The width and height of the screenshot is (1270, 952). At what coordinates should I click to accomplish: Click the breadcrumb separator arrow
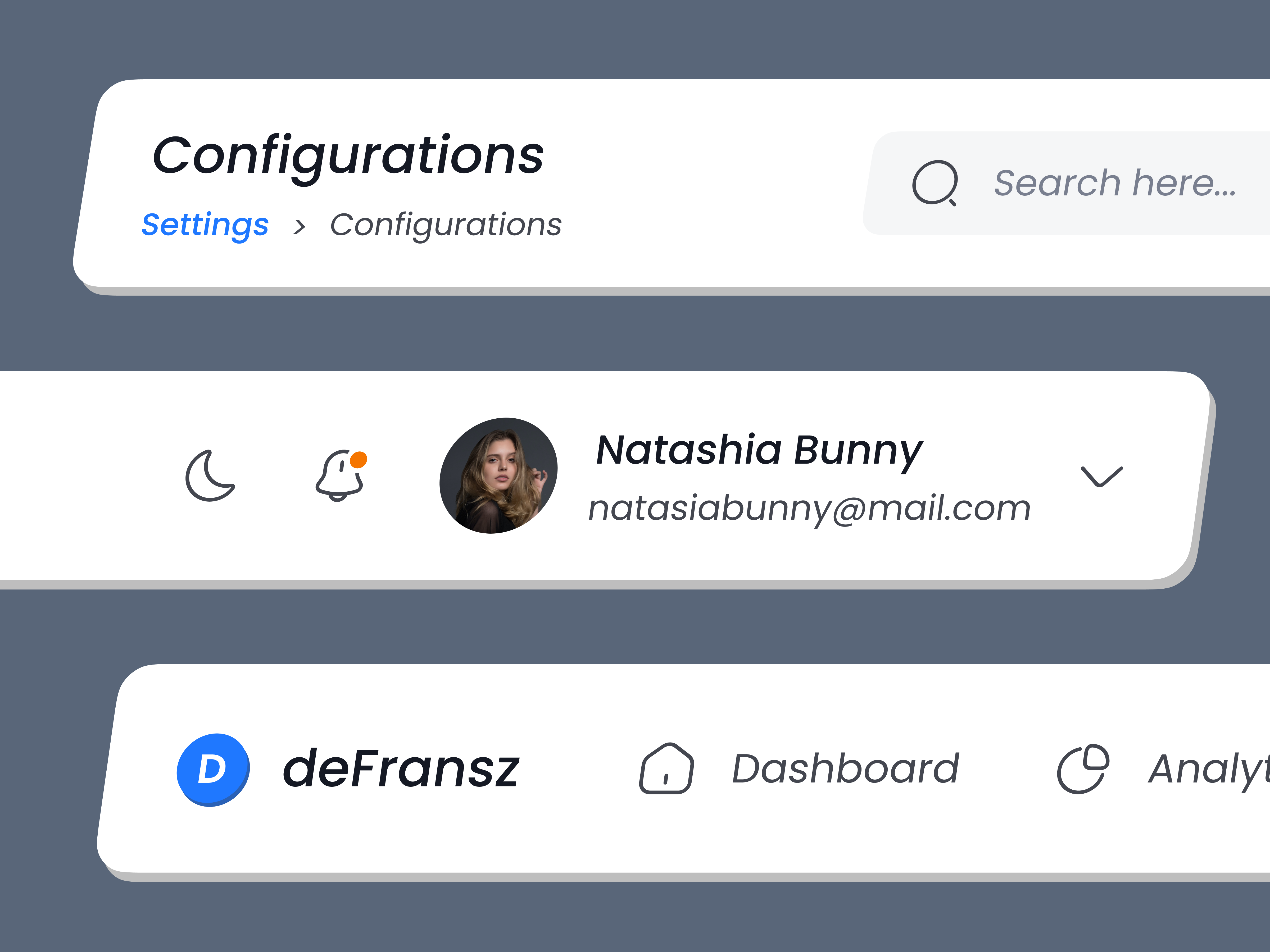(301, 225)
